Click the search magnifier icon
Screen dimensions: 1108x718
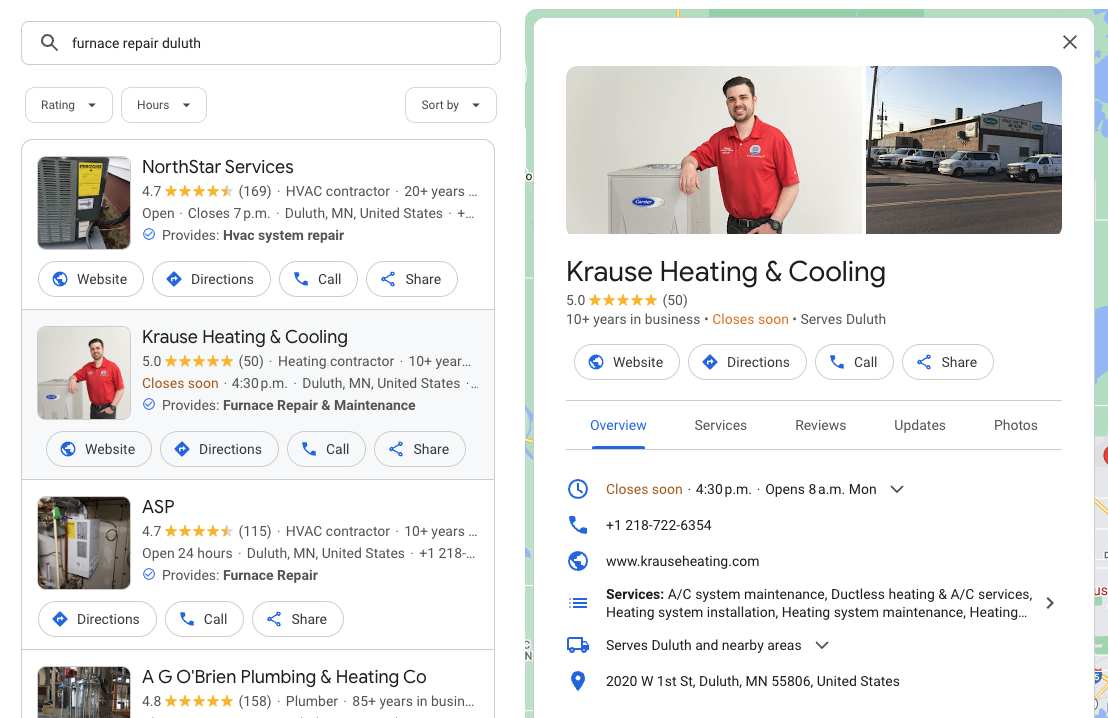tap(48, 43)
